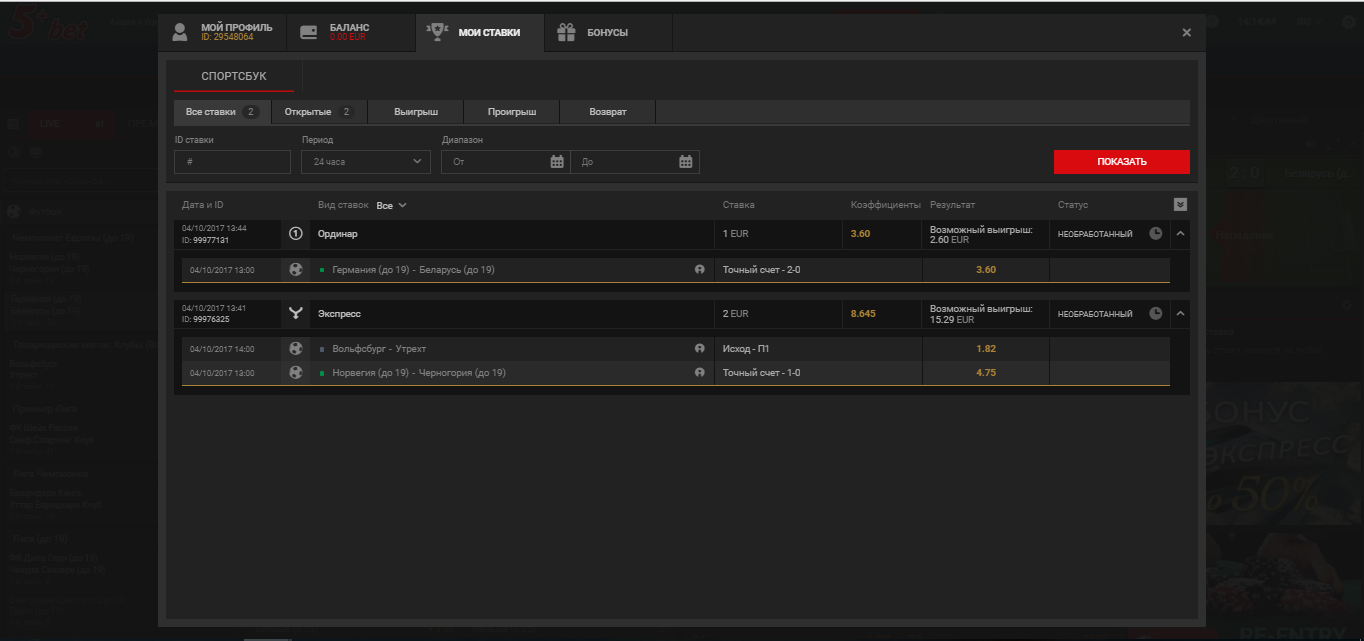Close the My Bets modal window
This screenshot has width=1364, height=641.
(1187, 33)
